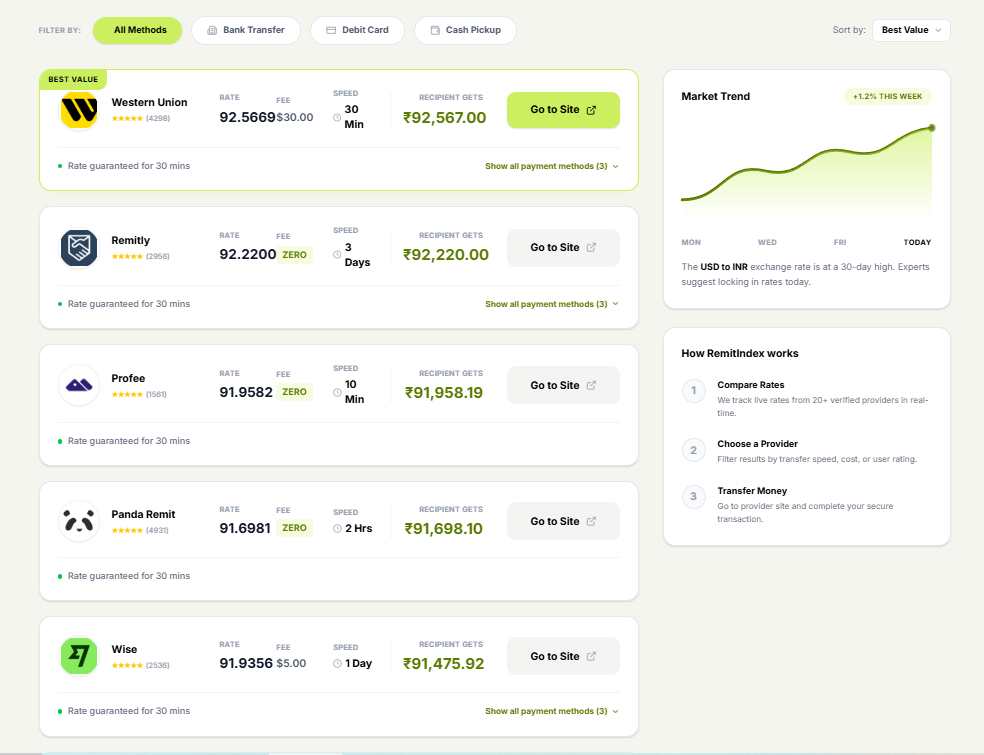This screenshot has width=984, height=755.
Task: Click the Profee mountain logo icon
Action: 79,385
